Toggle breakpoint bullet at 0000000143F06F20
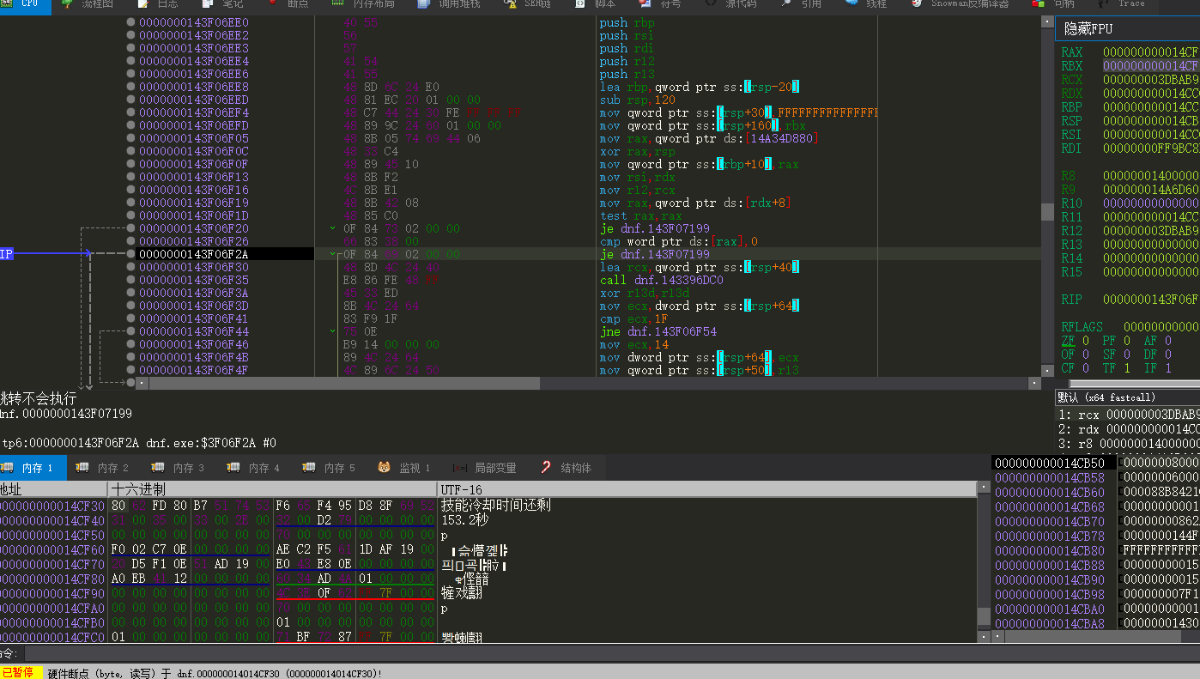The image size is (1200, 679). 131,228
